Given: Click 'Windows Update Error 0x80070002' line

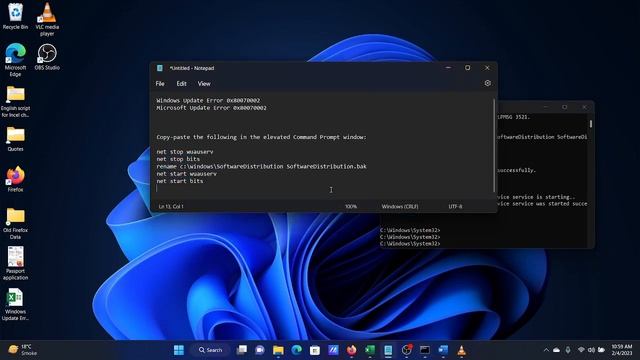Looking at the screenshot, I should click(208, 100).
